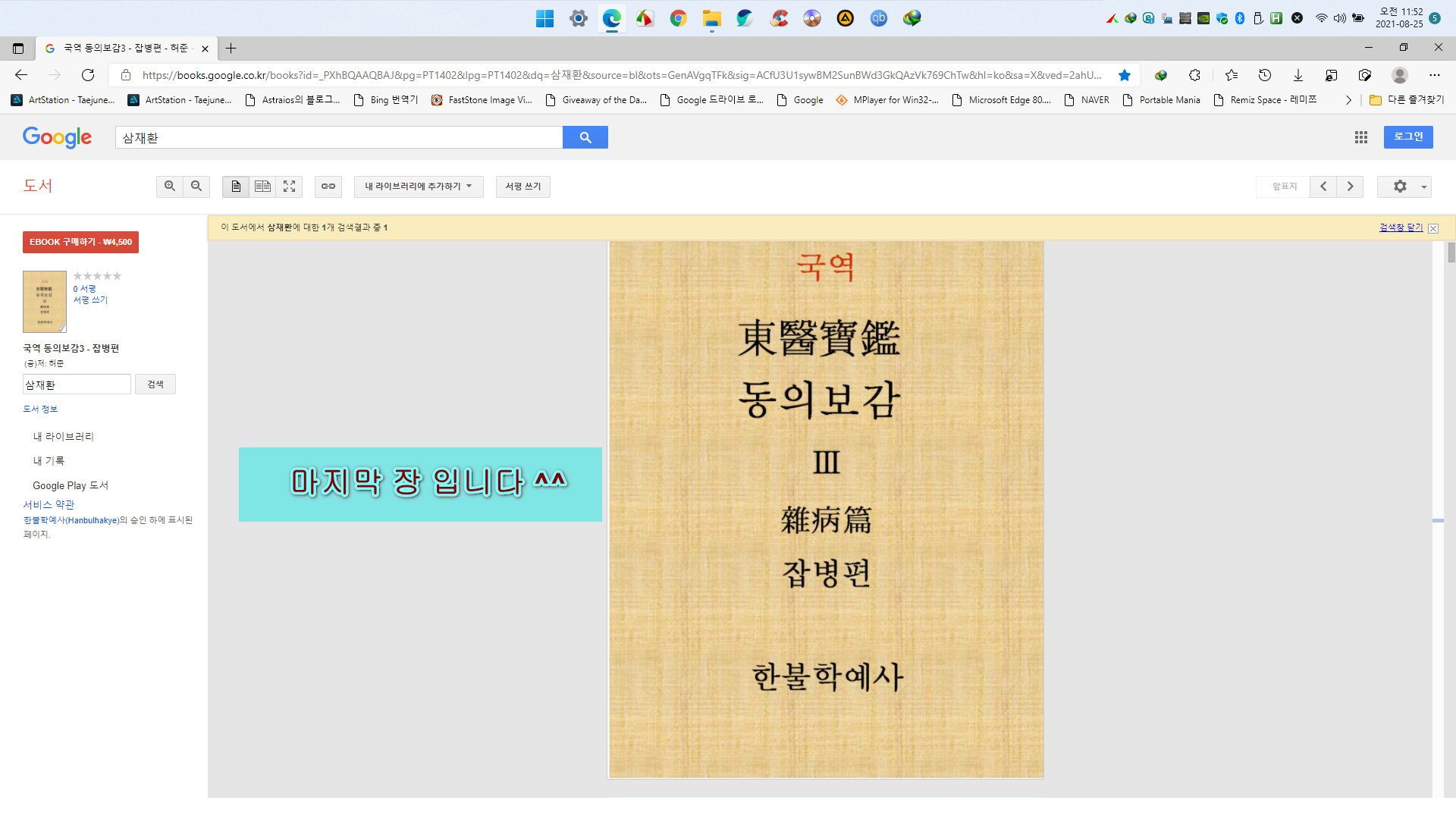Open browser downloads icon

(x=1298, y=75)
